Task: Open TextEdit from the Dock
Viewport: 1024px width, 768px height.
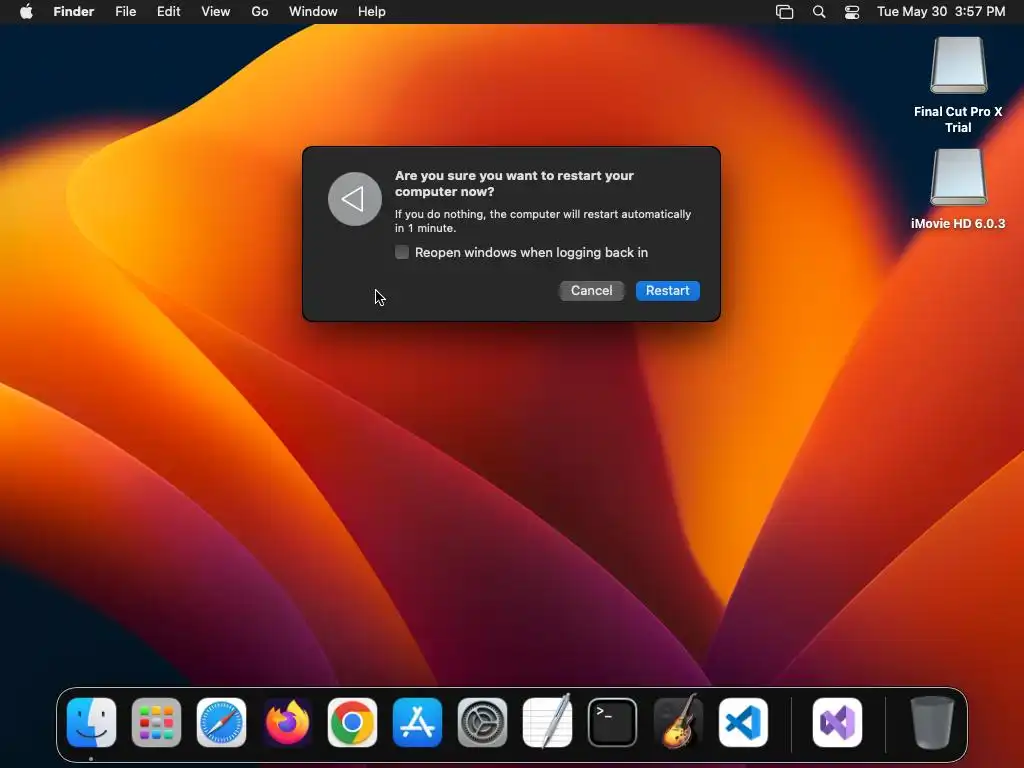Action: [x=548, y=722]
